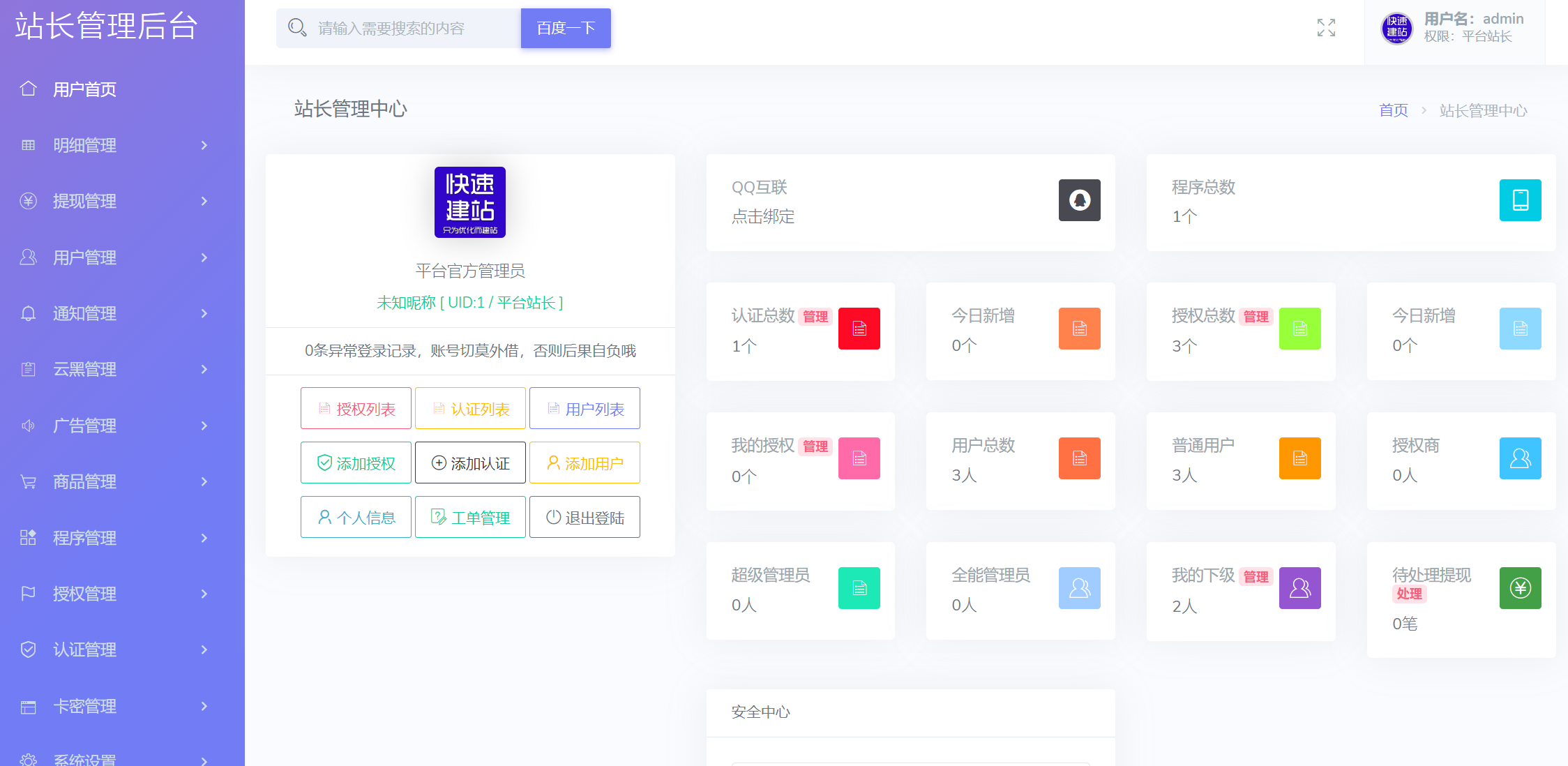Click the pink document icon for 我的授权

click(859, 458)
